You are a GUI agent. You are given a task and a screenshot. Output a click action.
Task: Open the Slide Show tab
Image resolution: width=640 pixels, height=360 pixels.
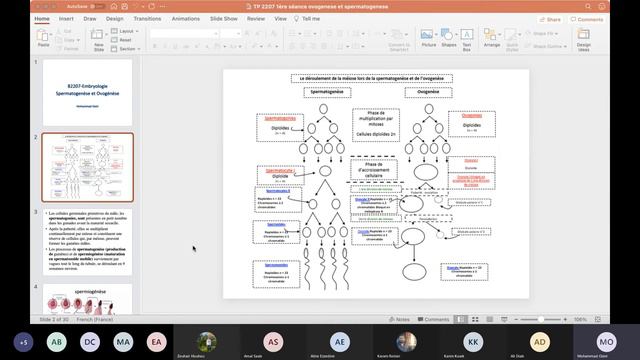[x=224, y=19]
